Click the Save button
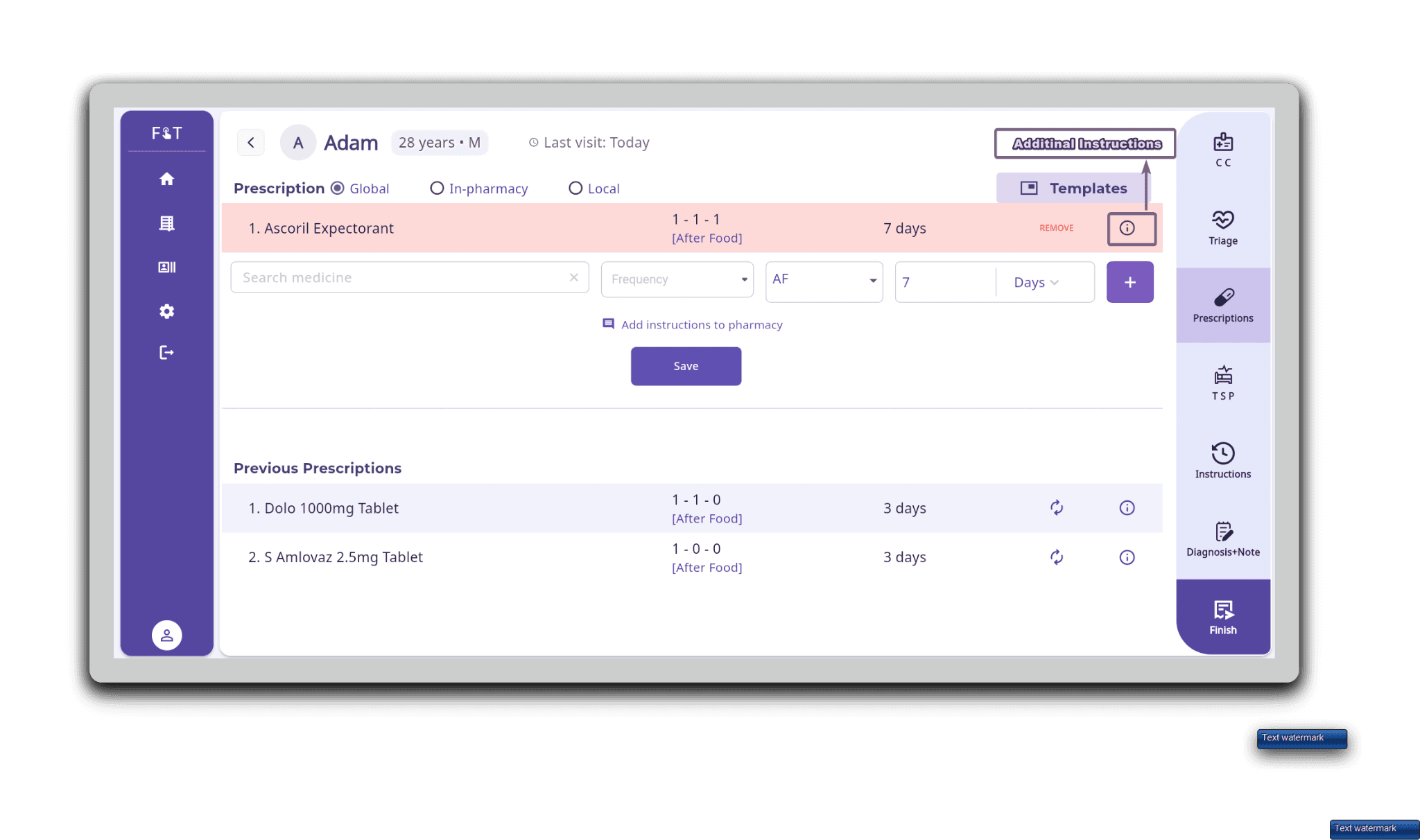This screenshot has height=840, width=1420. [686, 366]
